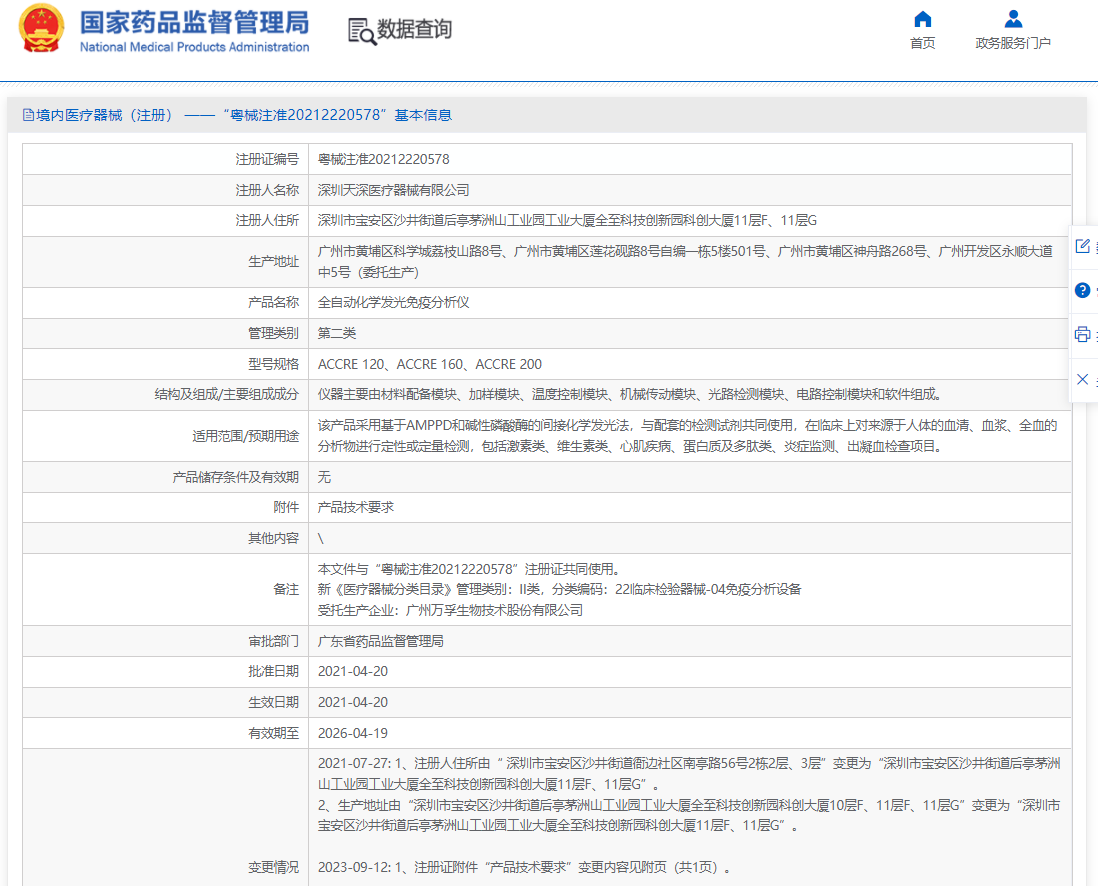Click the 注册人住所 address value
1098x886 pixels.
click(x=567, y=221)
